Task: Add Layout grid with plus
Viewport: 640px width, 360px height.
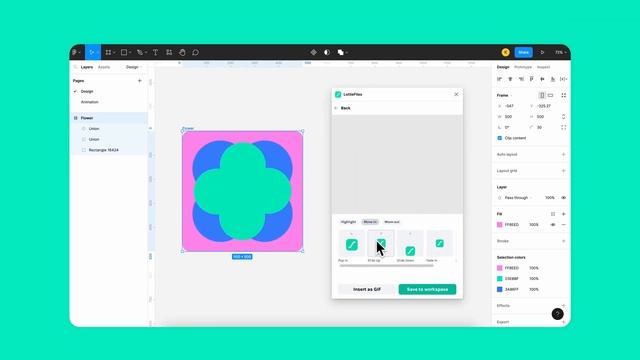Action: [564, 171]
